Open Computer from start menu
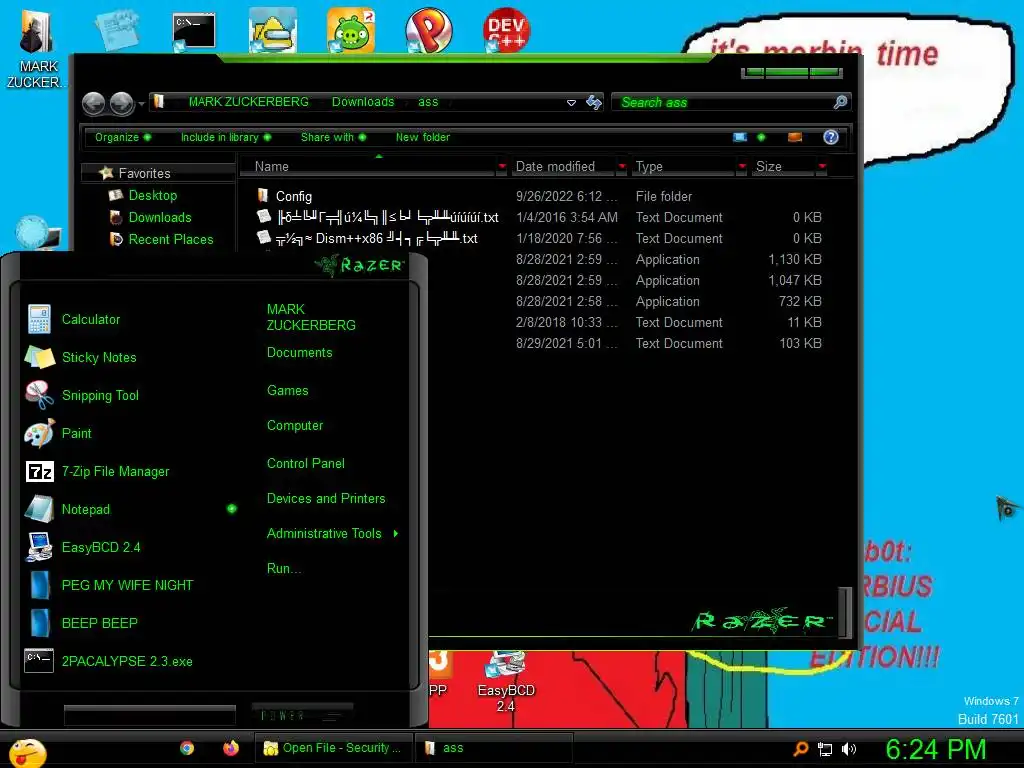 coord(295,425)
